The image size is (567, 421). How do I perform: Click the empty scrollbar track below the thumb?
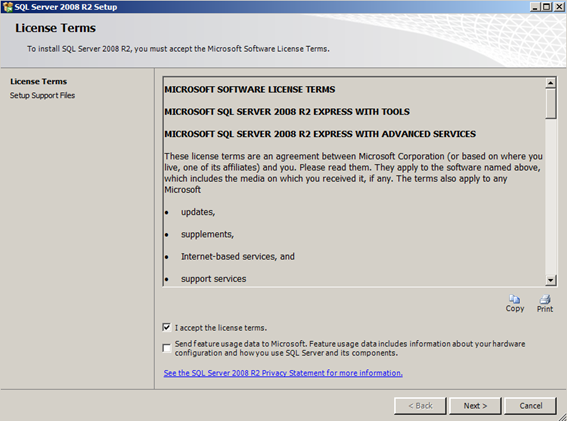pos(550,197)
